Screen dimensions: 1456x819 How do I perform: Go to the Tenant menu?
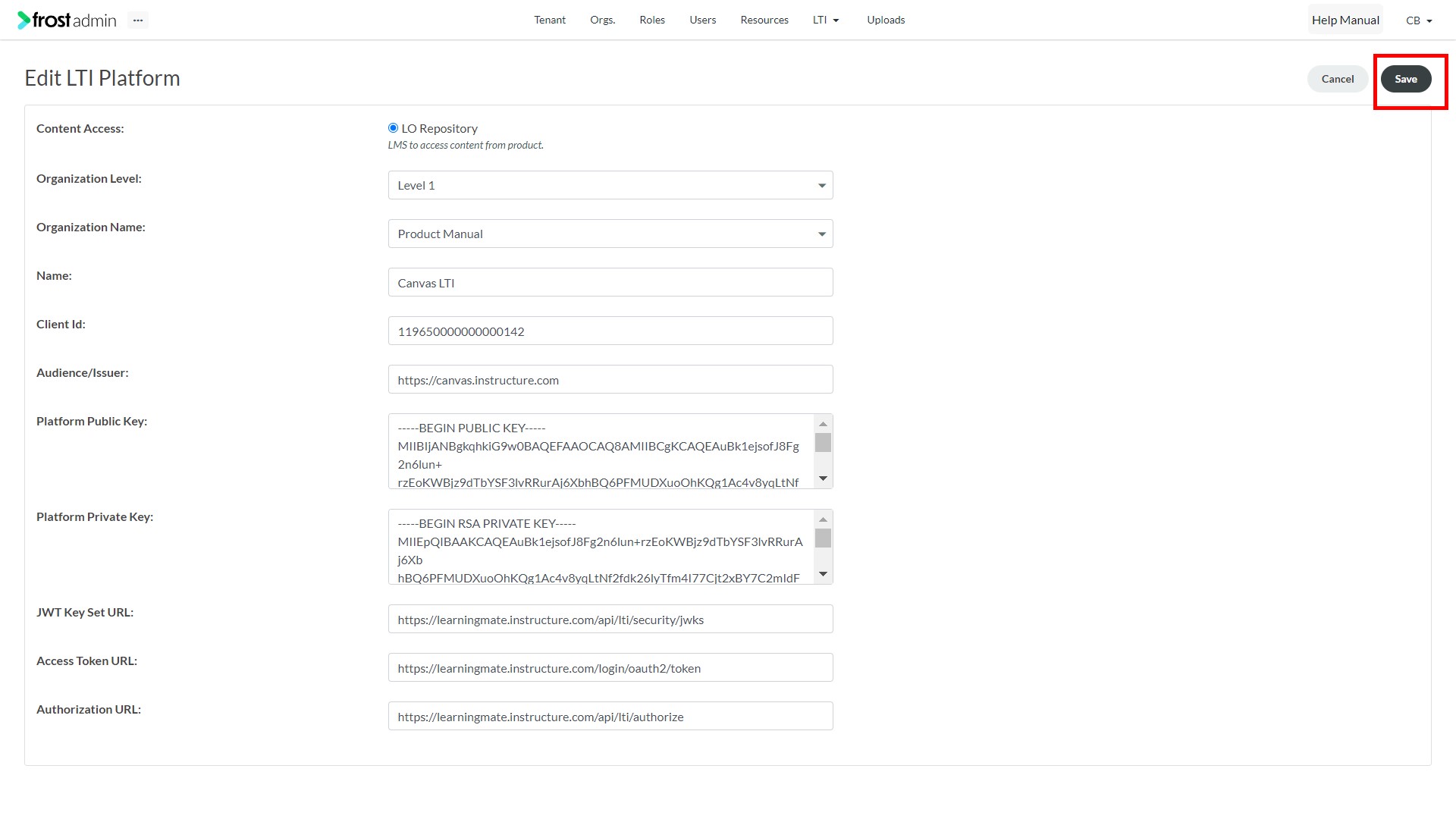(x=550, y=20)
